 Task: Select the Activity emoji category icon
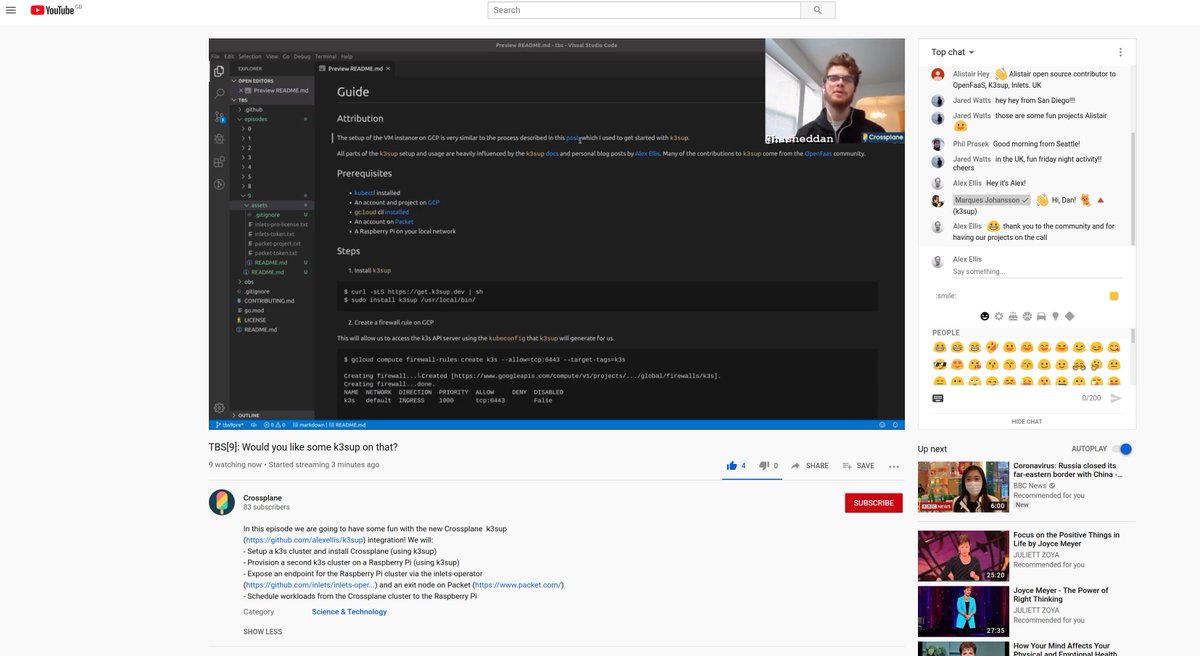click(1026, 316)
